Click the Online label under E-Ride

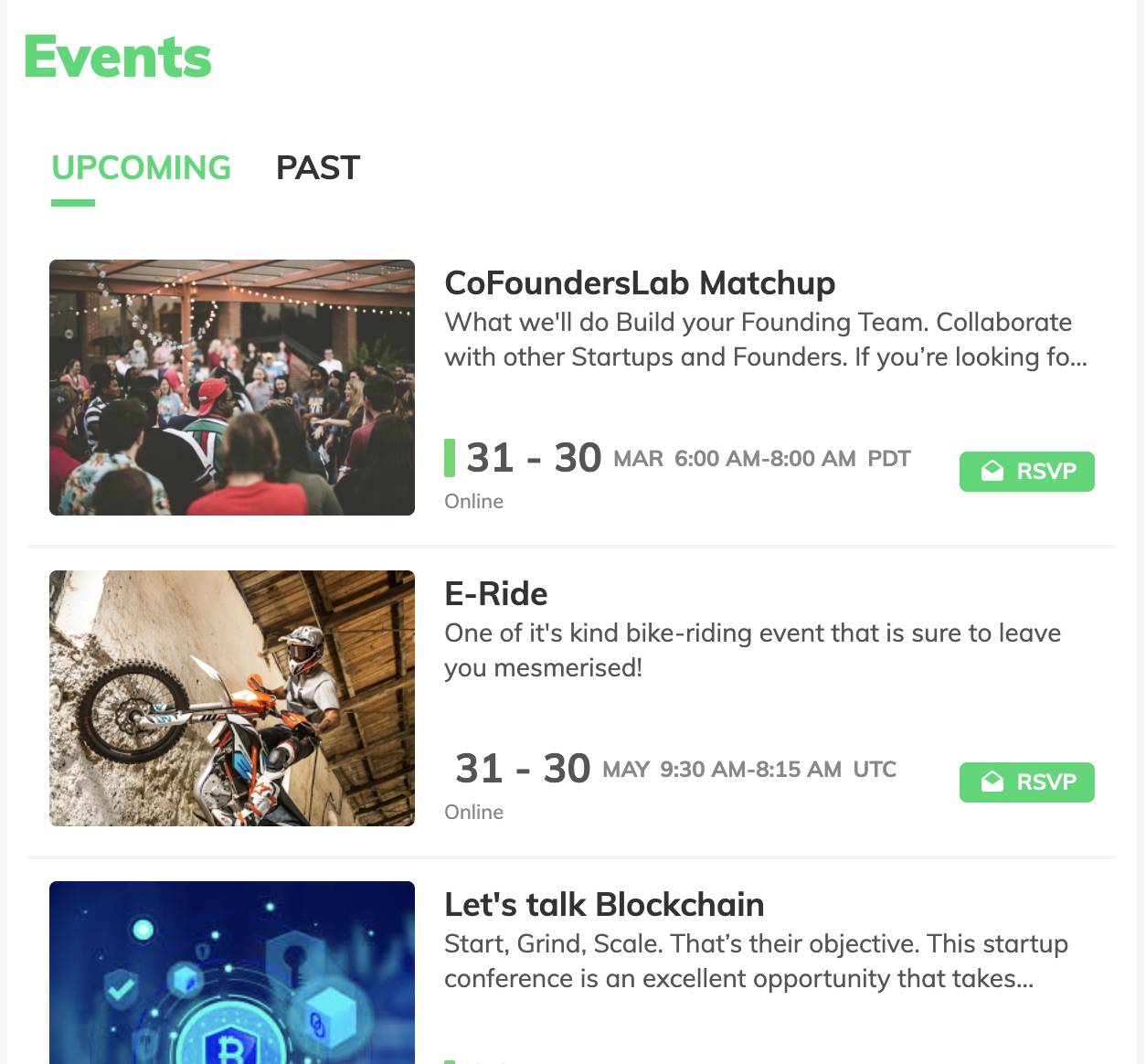(x=473, y=813)
